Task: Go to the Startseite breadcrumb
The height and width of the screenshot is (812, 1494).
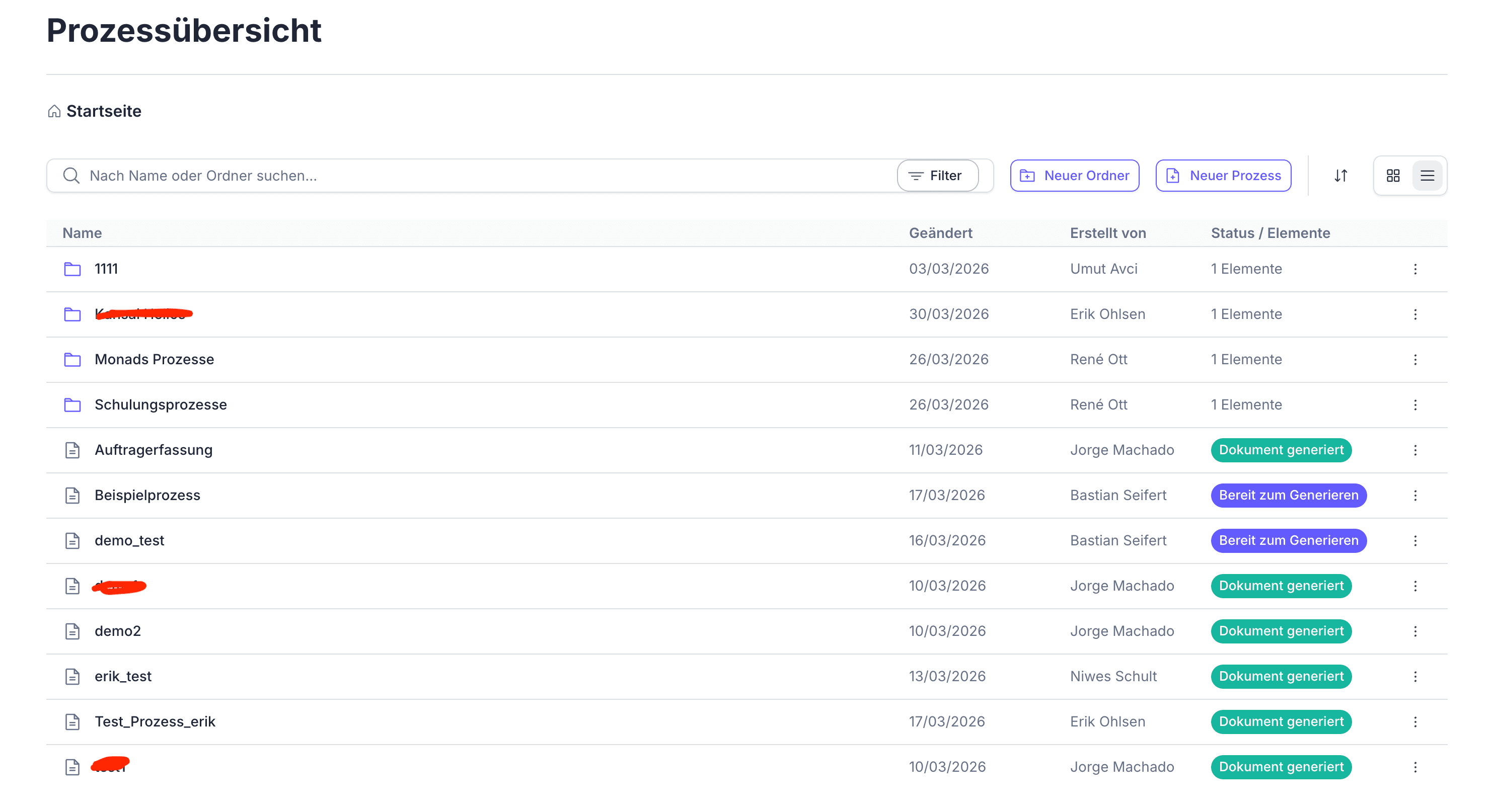Action: (103, 111)
